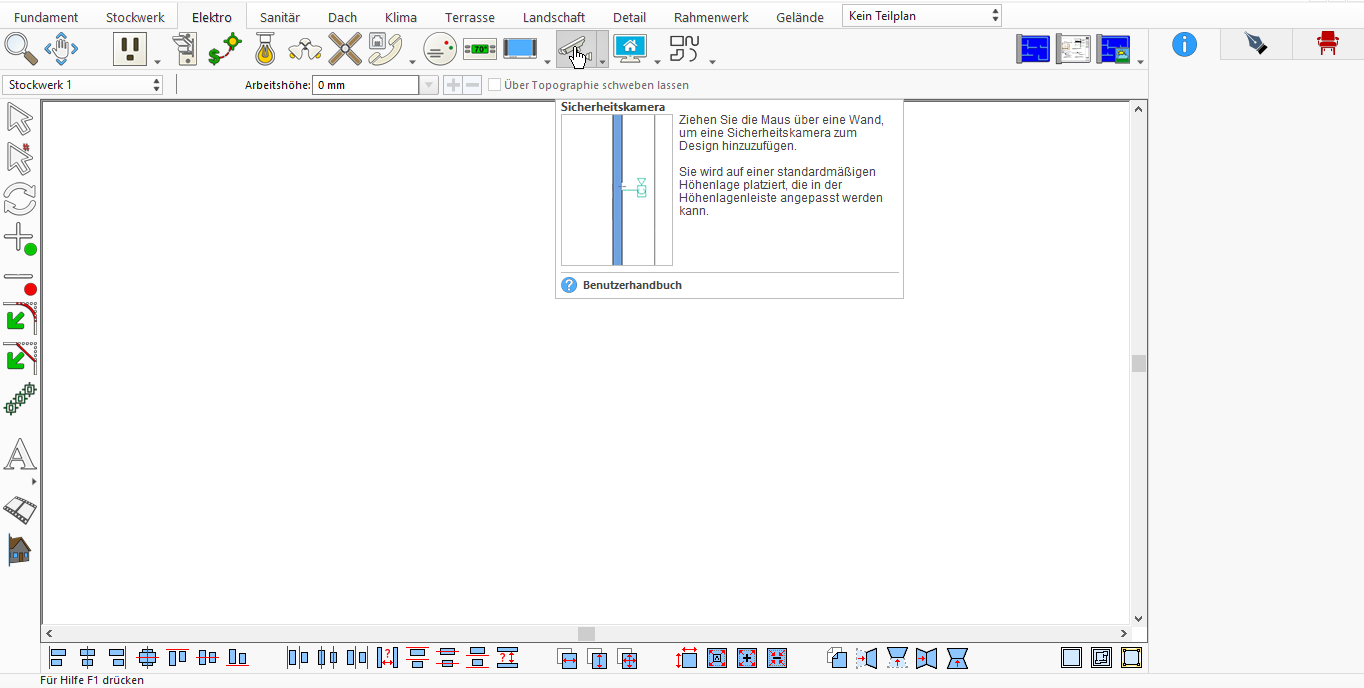Pick the light switch tool
The height and width of the screenshot is (688, 1364).
(185, 48)
